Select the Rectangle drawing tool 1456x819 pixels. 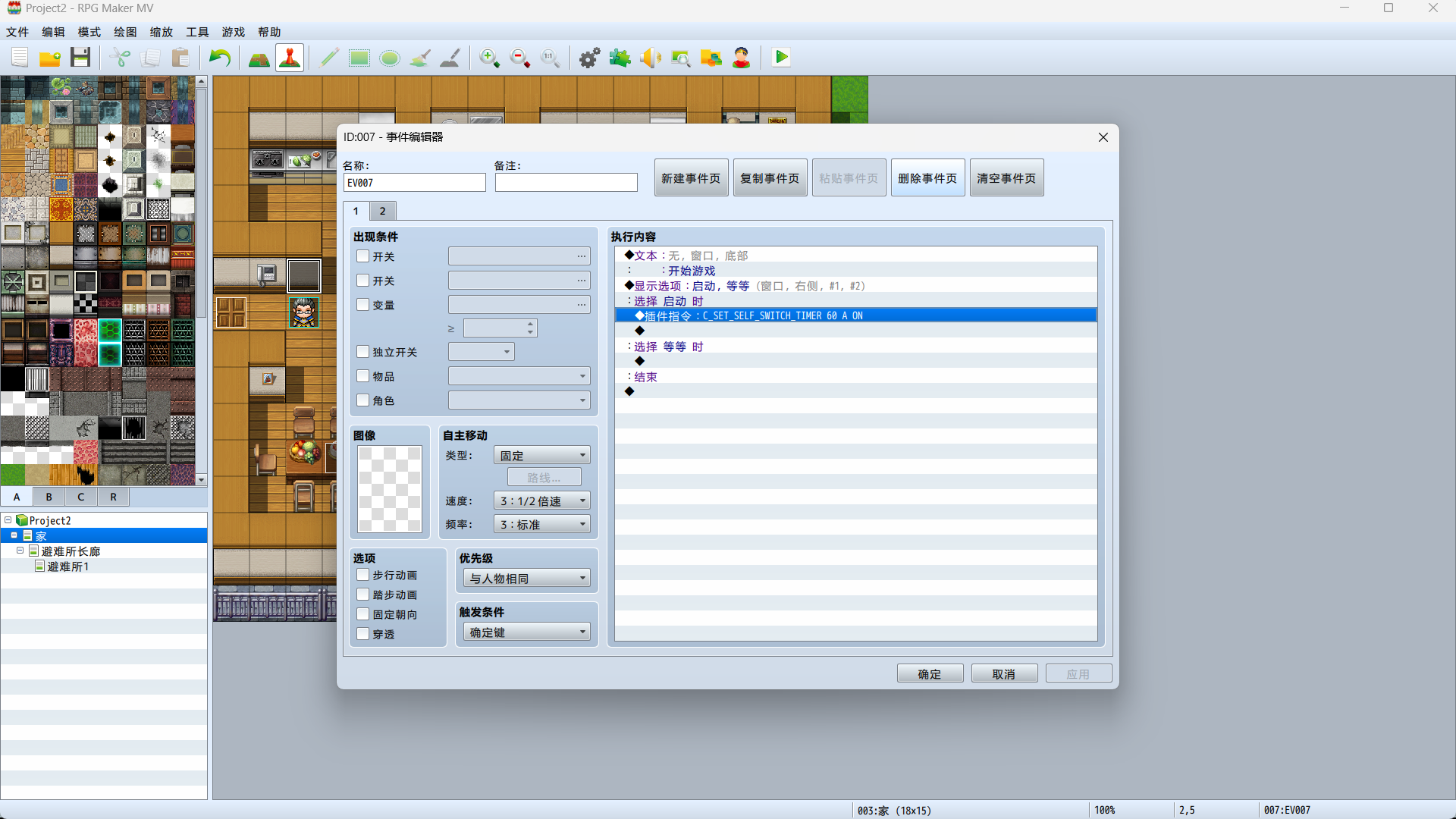coord(359,58)
